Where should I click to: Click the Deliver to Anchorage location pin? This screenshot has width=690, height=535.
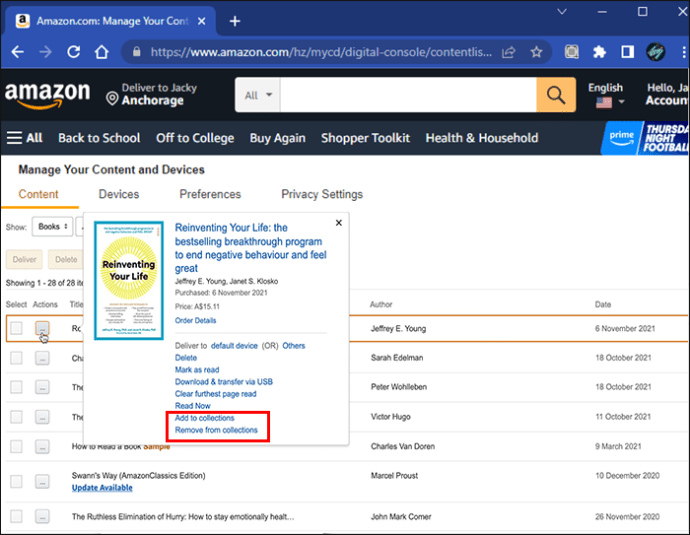(112, 99)
